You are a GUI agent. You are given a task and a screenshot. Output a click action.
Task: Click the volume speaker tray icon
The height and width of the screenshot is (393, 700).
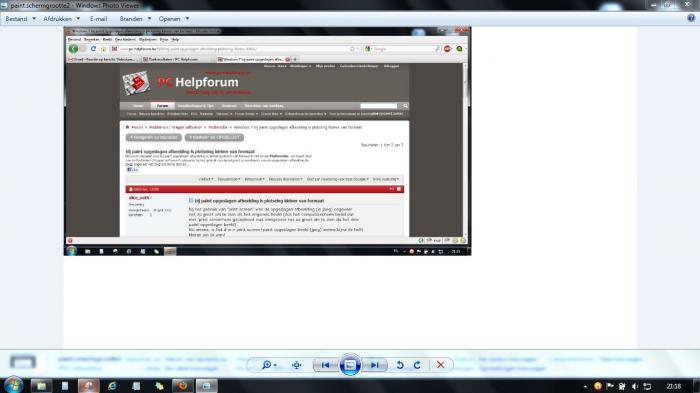point(634,386)
